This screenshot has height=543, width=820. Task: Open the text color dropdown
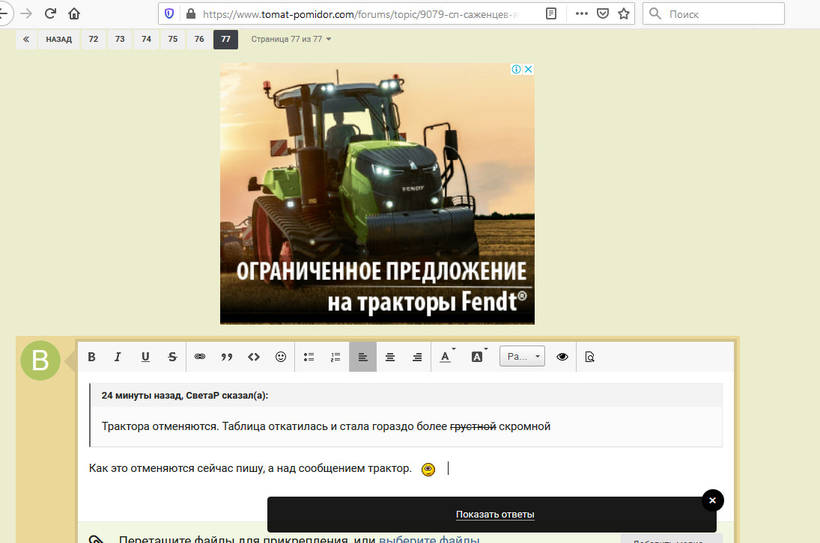pyautogui.click(x=446, y=357)
